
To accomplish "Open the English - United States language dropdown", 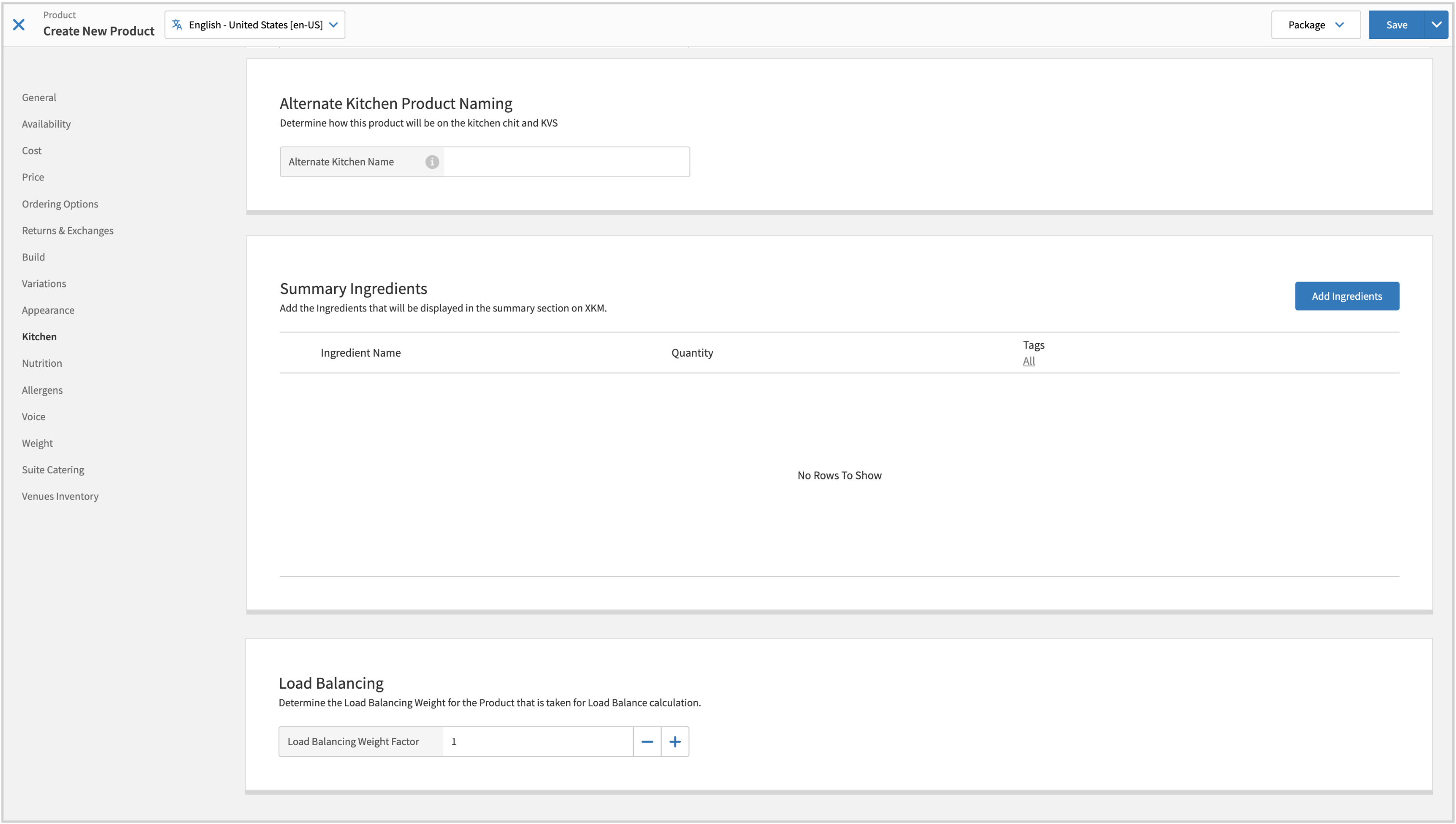I will pyautogui.click(x=254, y=25).
